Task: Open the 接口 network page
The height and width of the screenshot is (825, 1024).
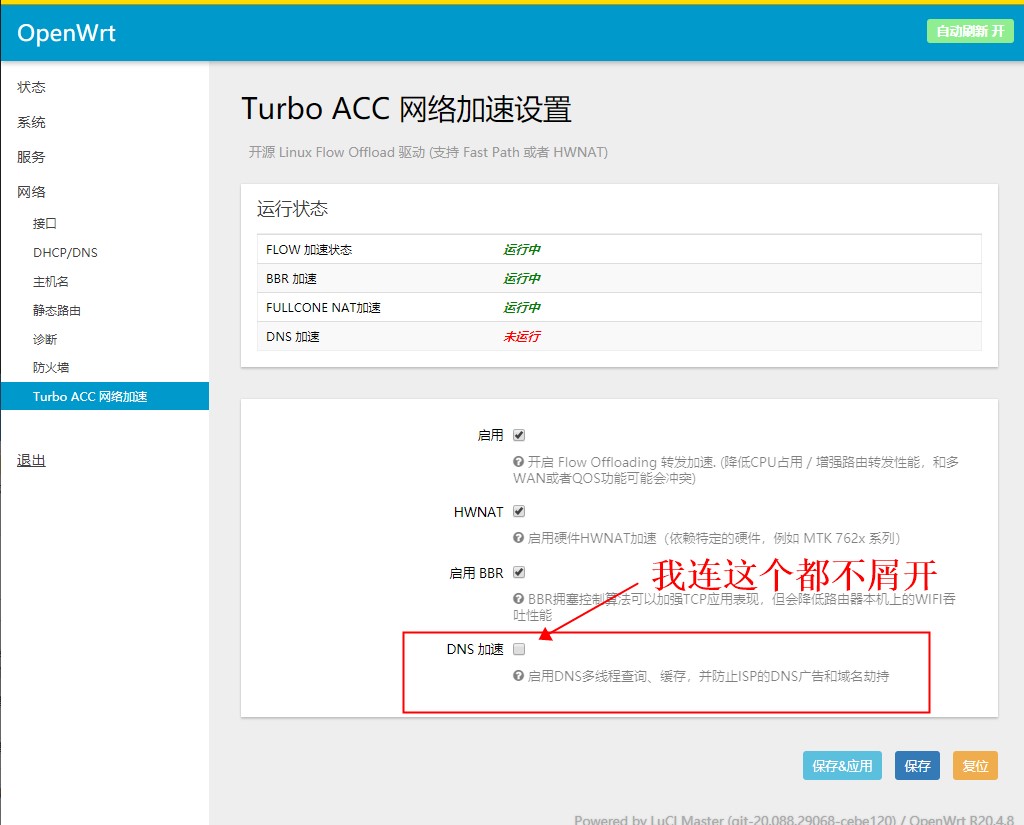Action: coord(44,223)
